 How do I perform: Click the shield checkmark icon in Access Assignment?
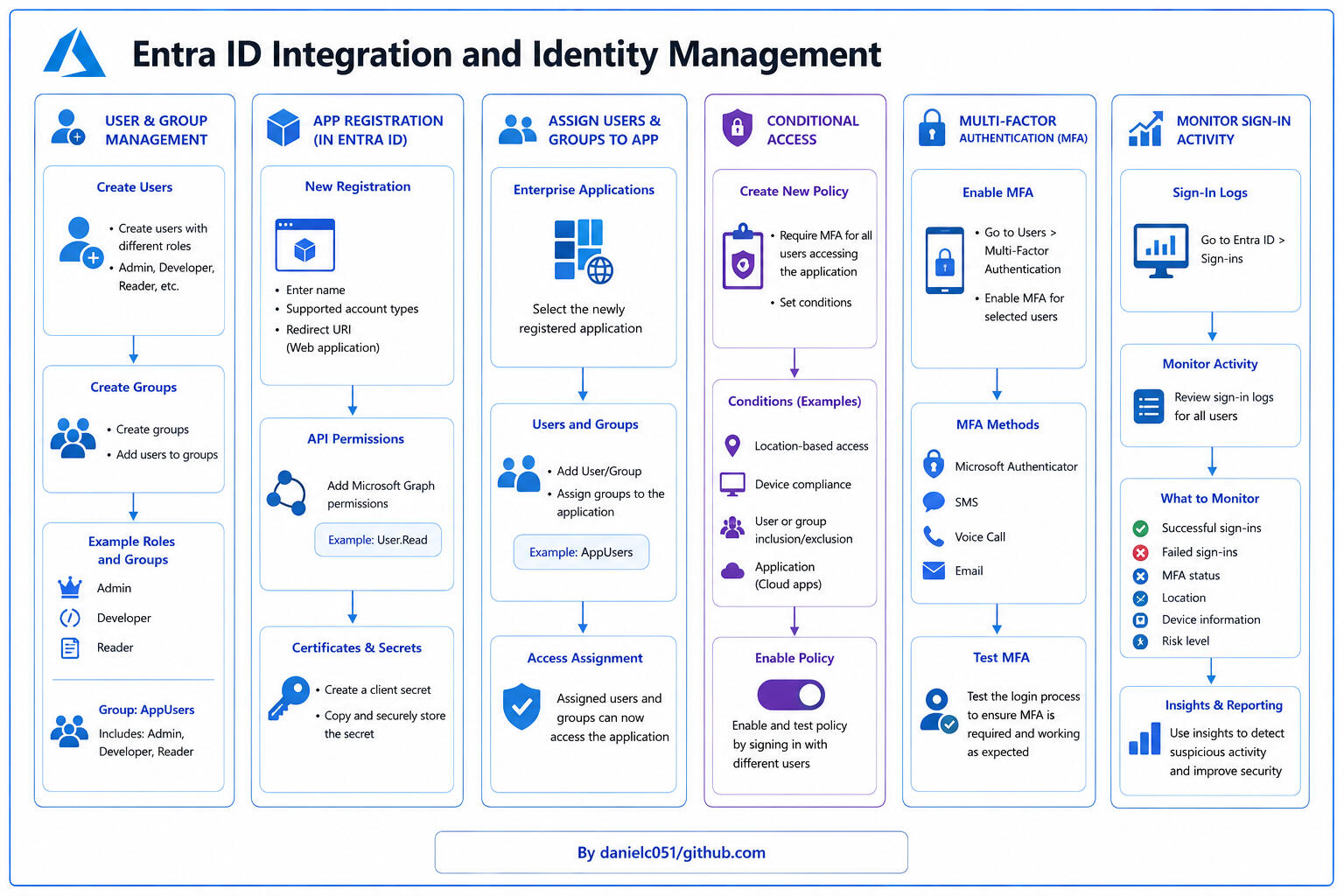(x=521, y=707)
